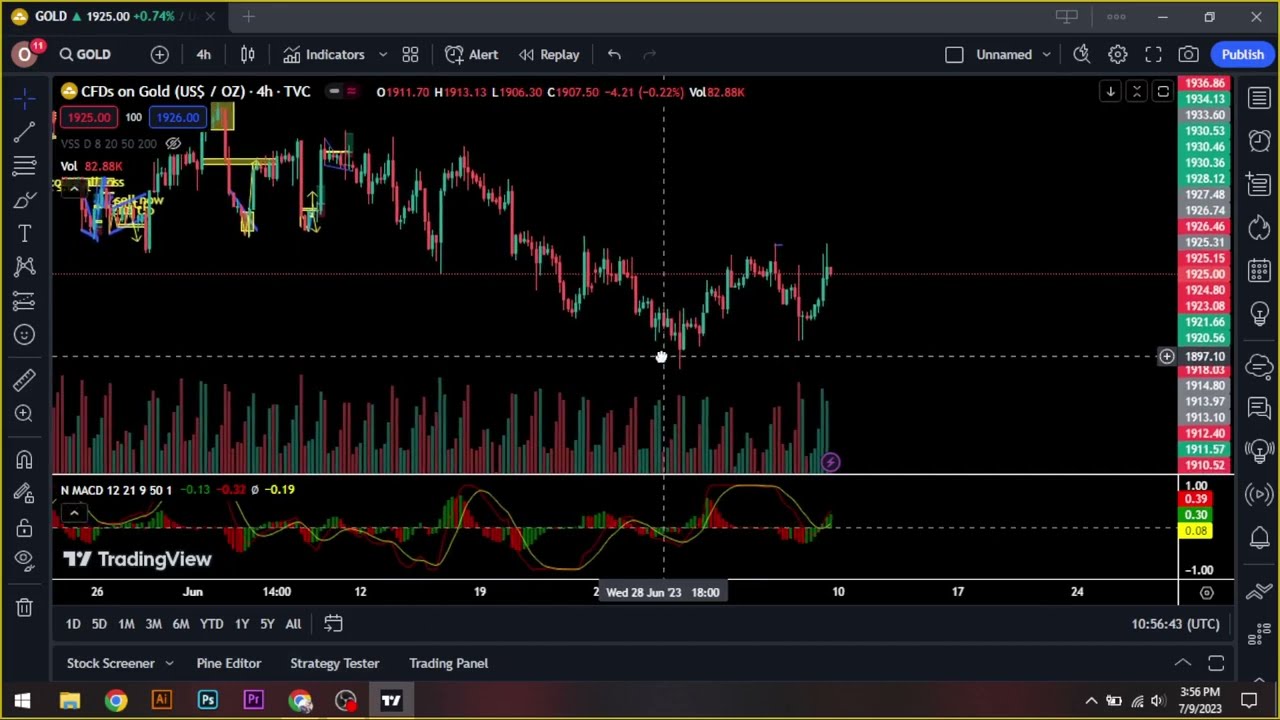Select the text annotation tool

[x=25, y=233]
